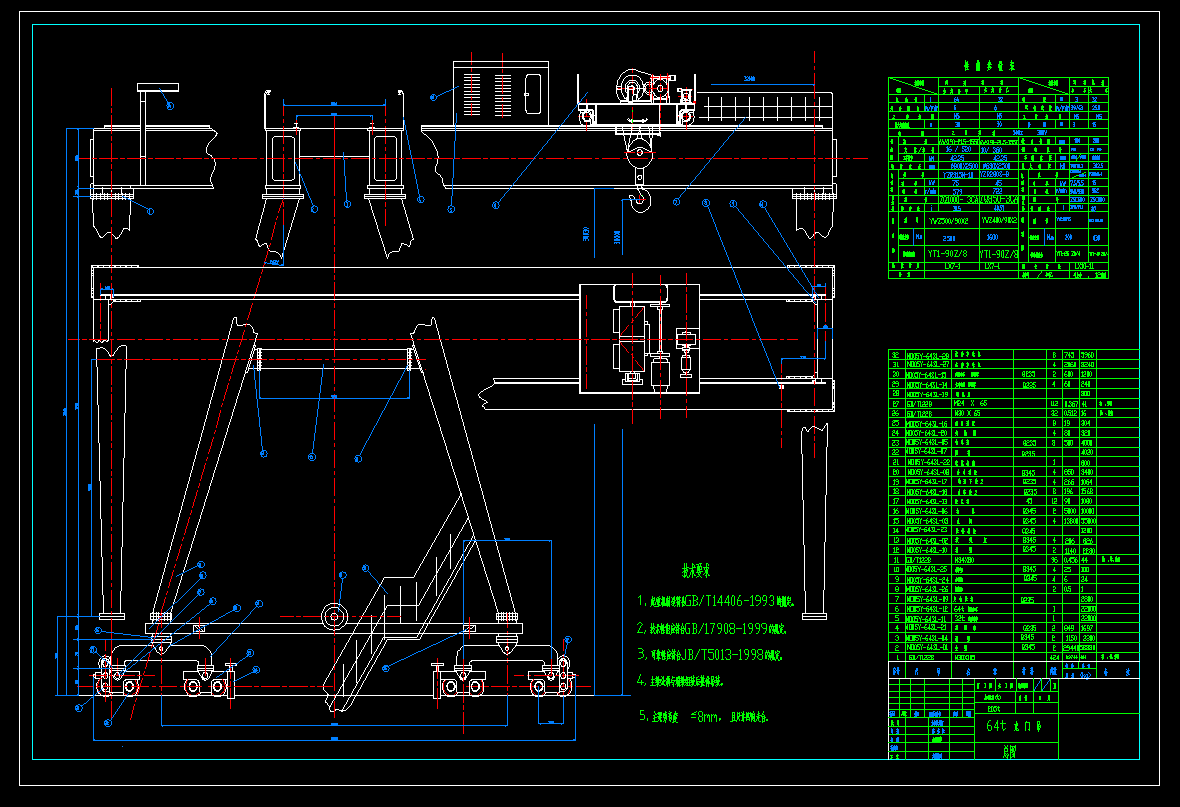The image size is (1180, 807).
Task: Click the crane hook in the drawing
Action: [640, 200]
